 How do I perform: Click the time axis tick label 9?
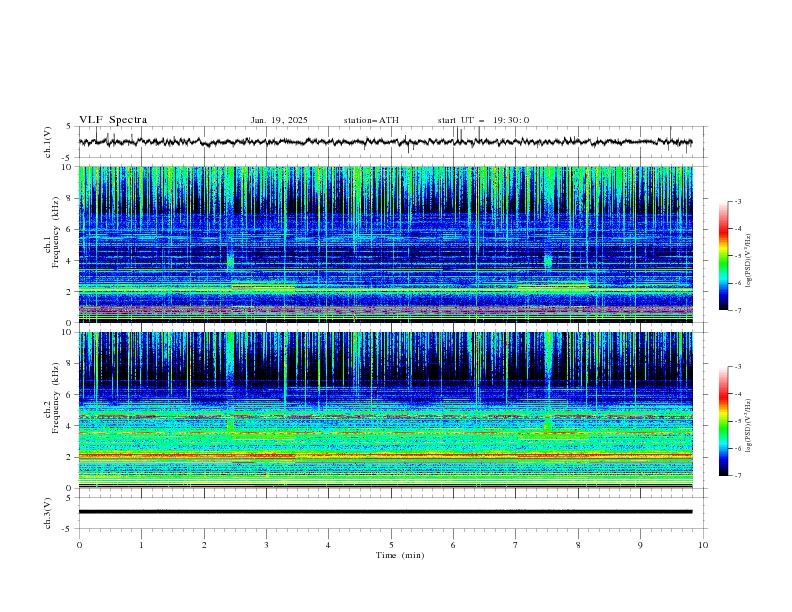(640, 545)
